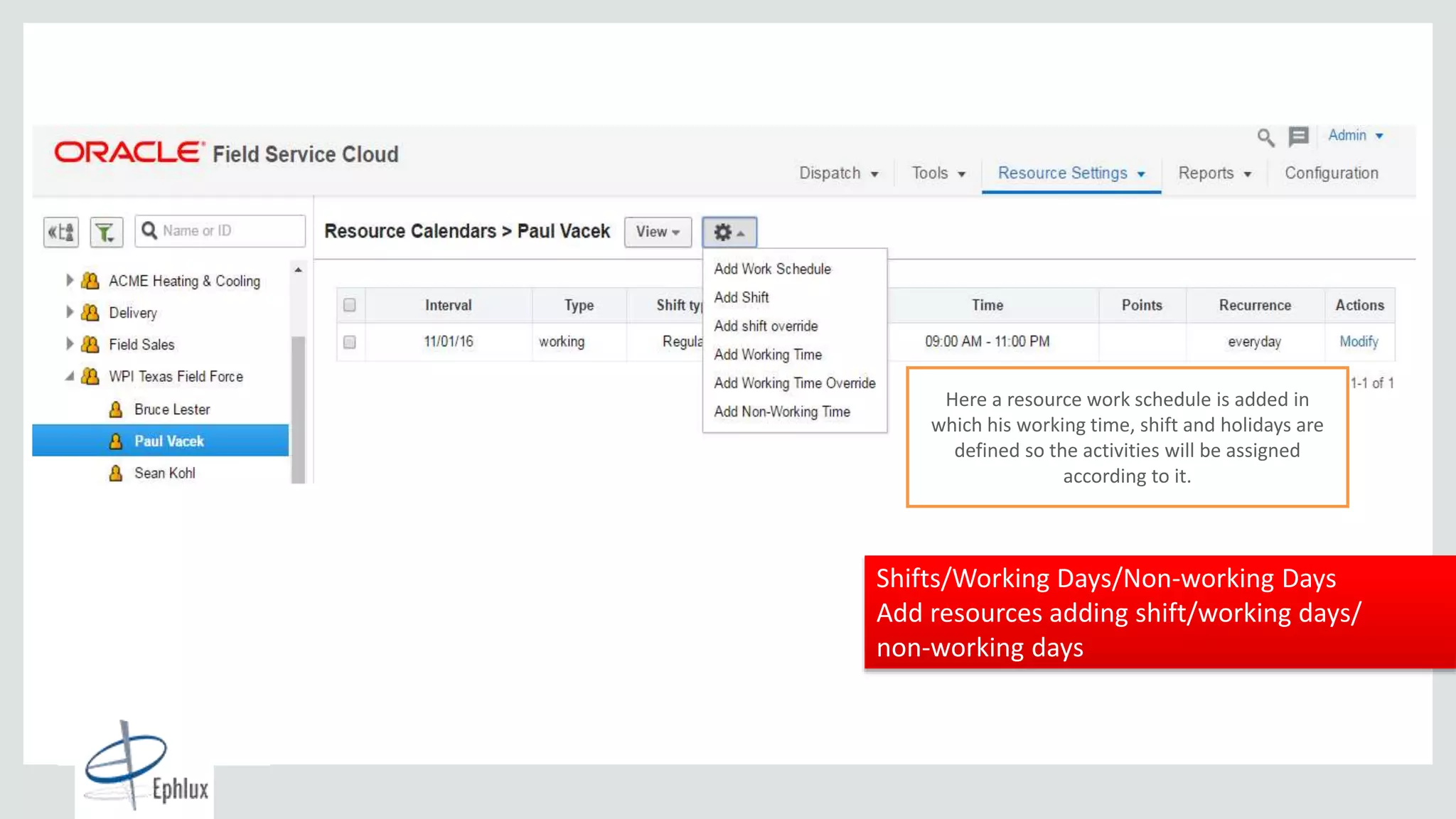The width and height of the screenshot is (1456, 819).
Task: Click the magnifier inside Name or ID field
Action: pyautogui.click(x=149, y=230)
